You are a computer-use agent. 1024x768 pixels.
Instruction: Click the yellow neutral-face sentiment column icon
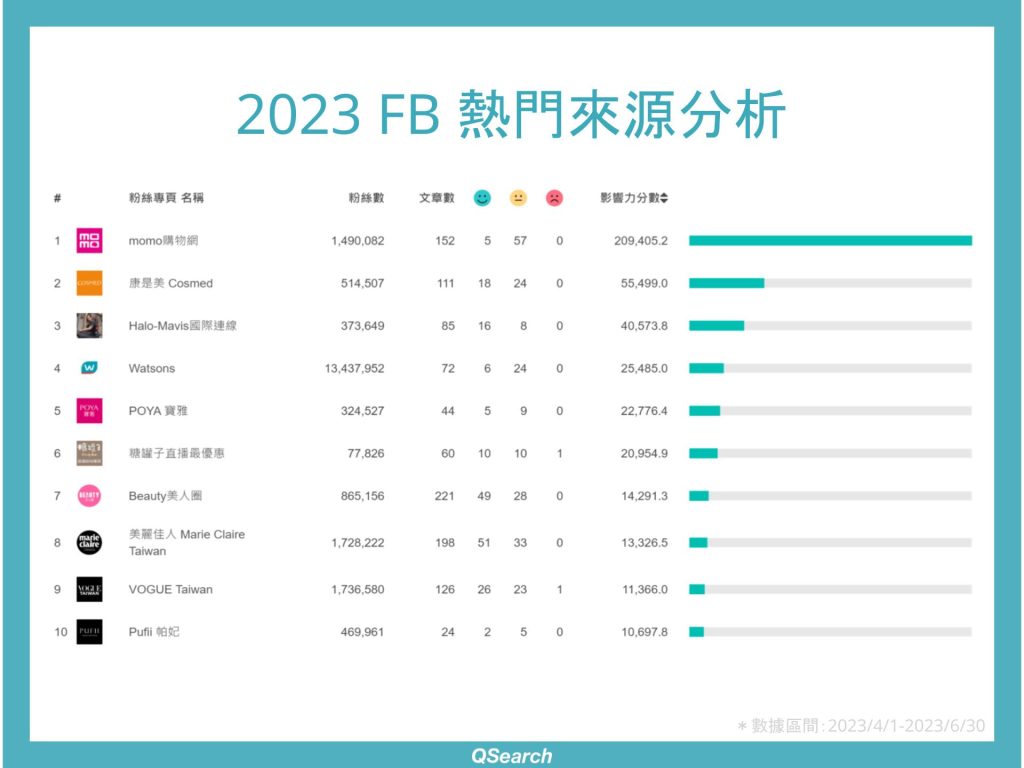pos(519,198)
